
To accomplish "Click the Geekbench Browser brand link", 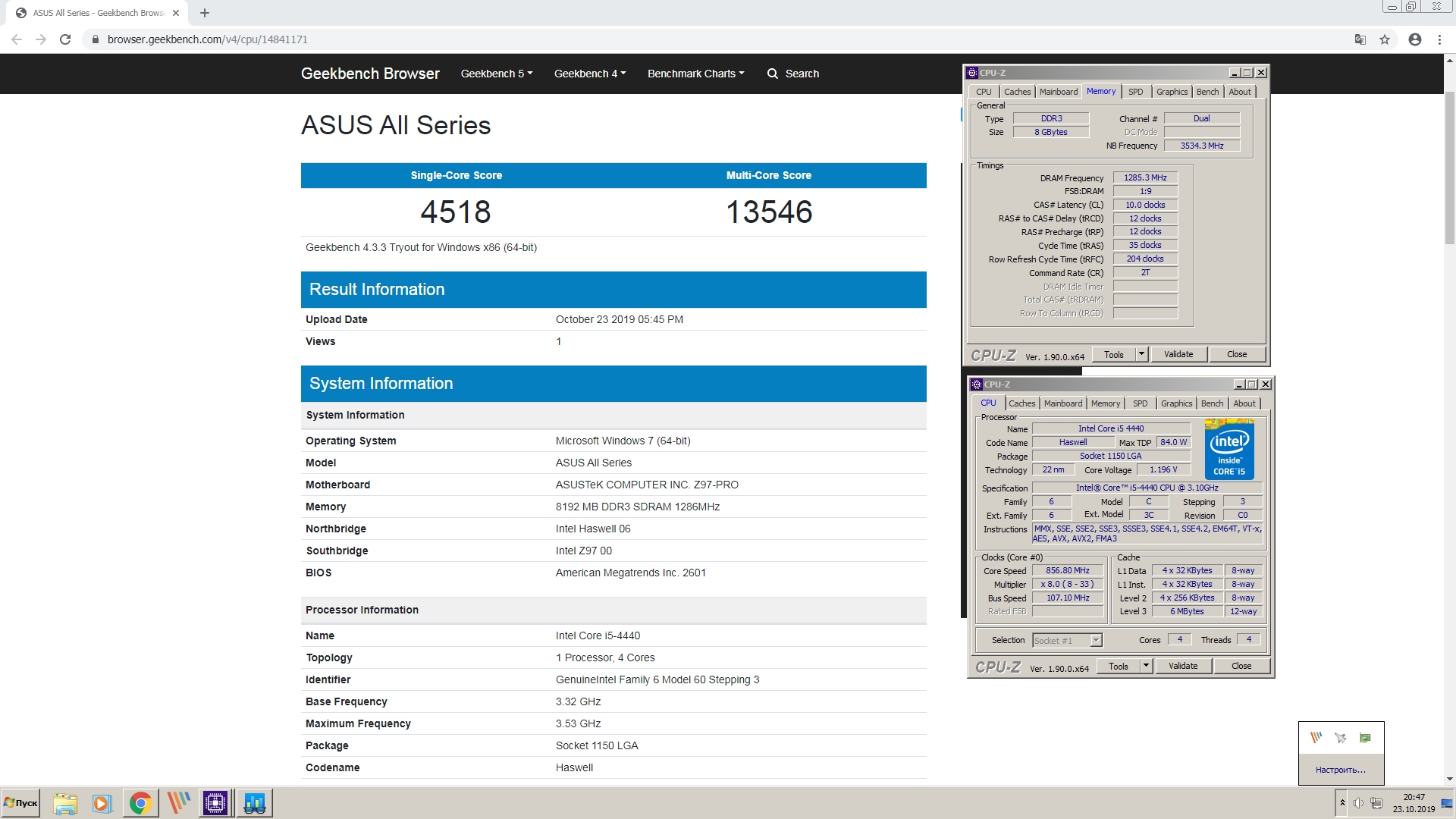I will tap(370, 74).
